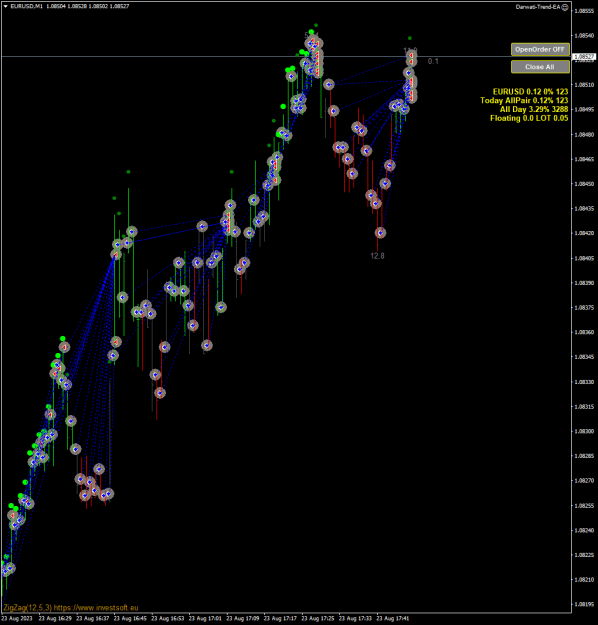Click the 1.08225 price axis label

click(584, 555)
